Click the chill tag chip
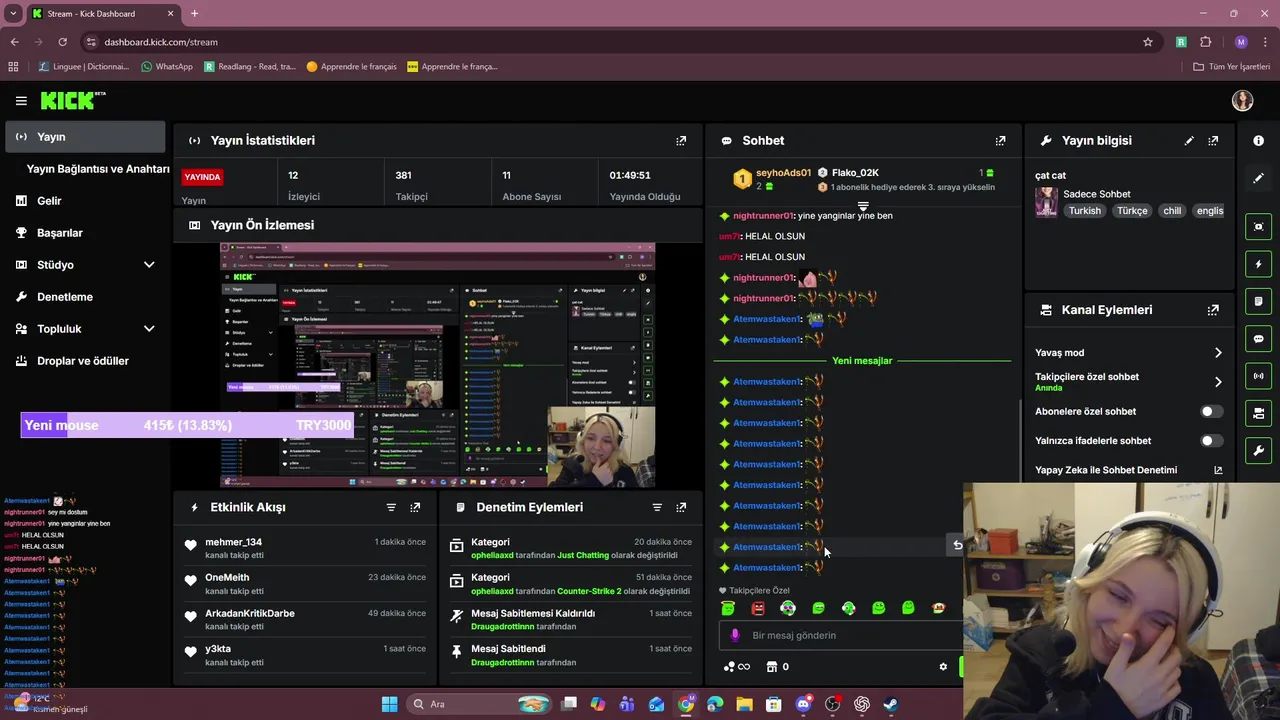The image size is (1280, 720). [x=1172, y=211]
